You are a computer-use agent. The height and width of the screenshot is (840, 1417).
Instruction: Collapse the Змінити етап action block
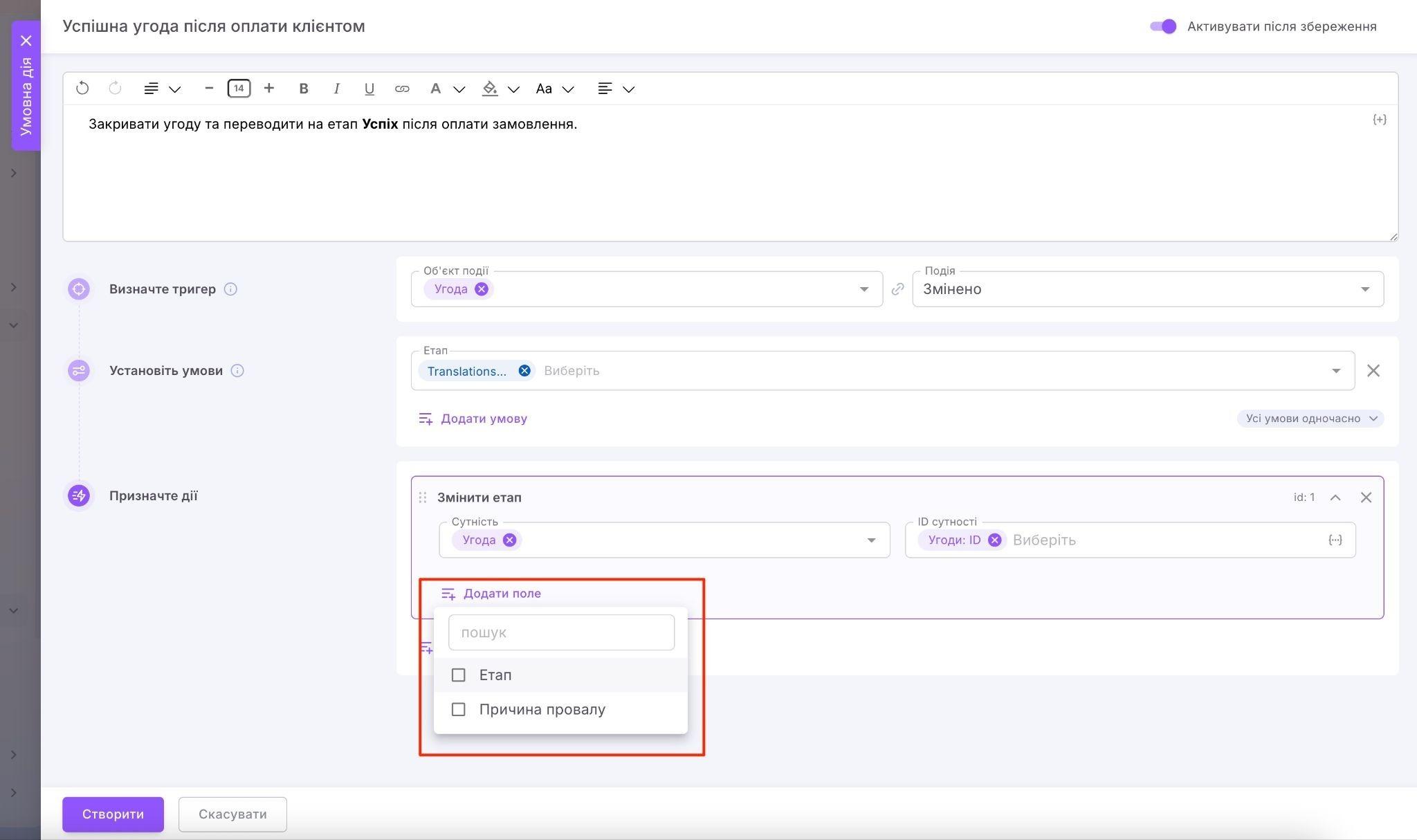[x=1335, y=497]
